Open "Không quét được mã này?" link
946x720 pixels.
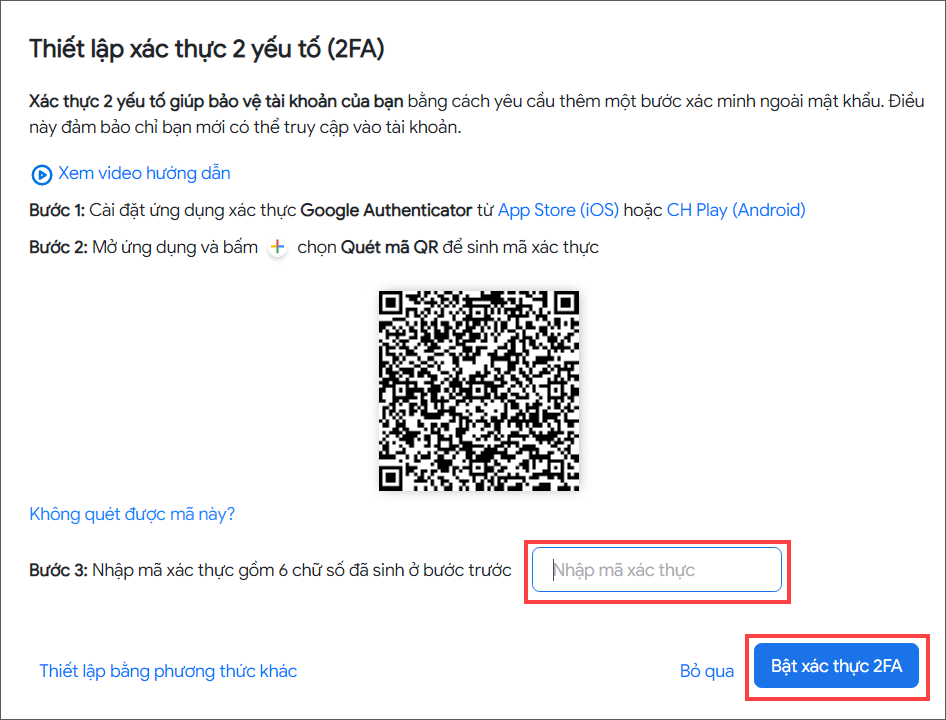pyautogui.click(x=132, y=514)
